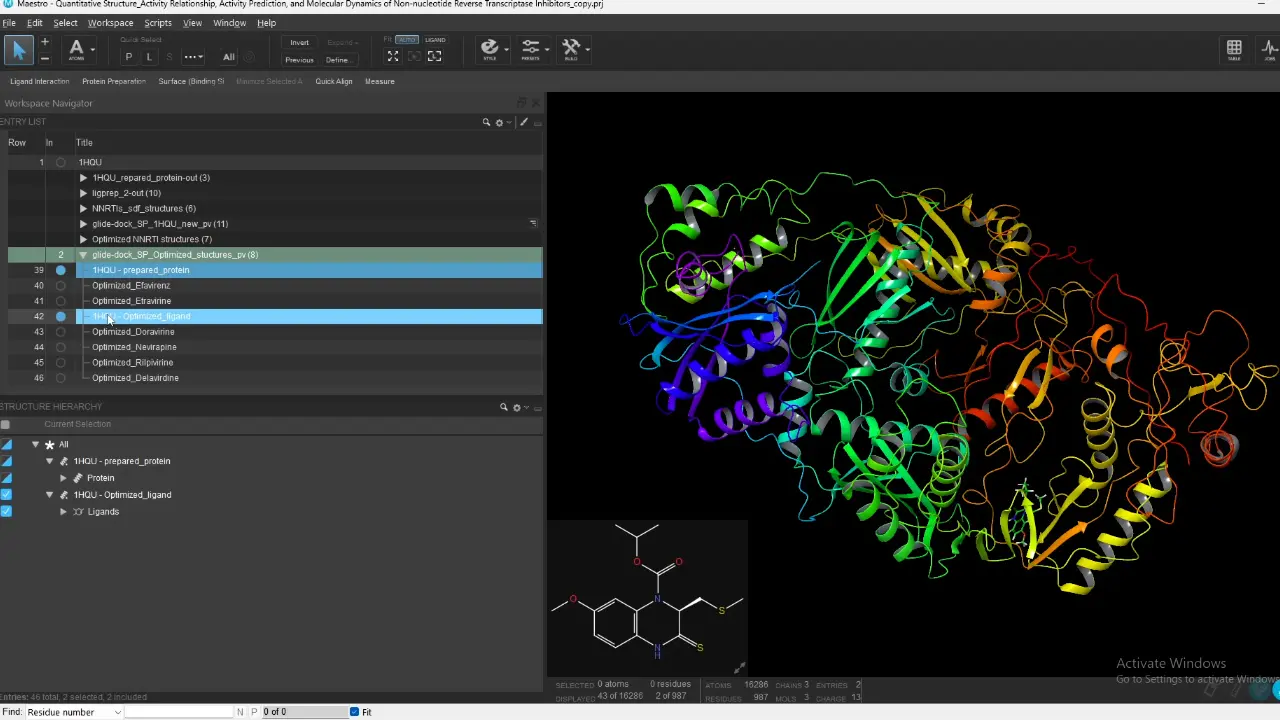
Task: Open the Define selection dialog
Action: coord(338,60)
